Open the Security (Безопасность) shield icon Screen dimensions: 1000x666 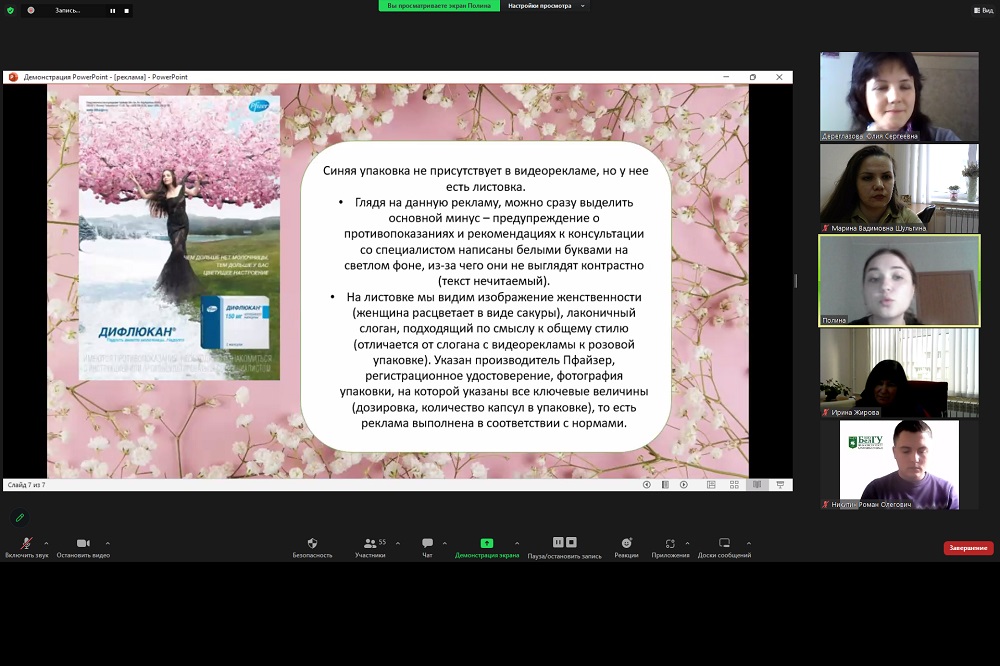[312, 543]
